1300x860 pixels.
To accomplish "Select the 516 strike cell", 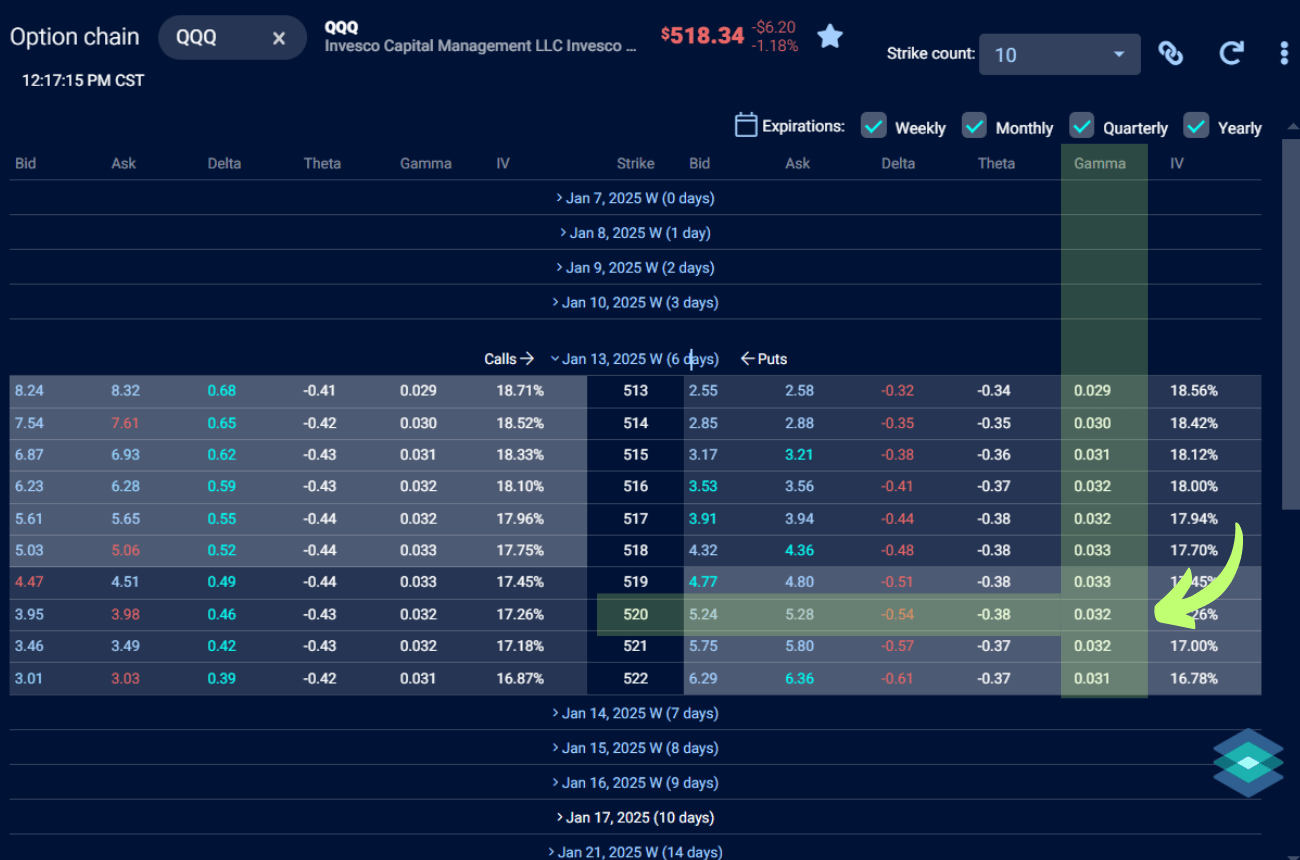I will pos(635,487).
